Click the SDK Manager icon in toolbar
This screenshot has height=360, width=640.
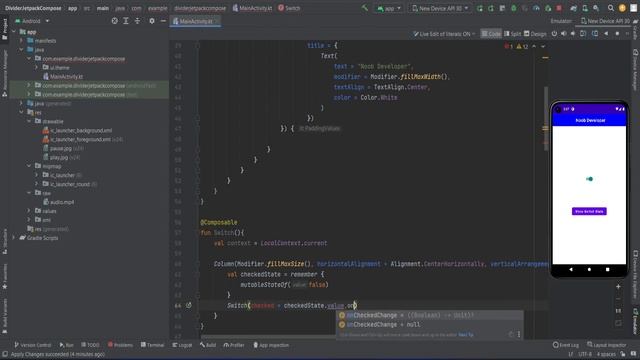coord(596,8)
